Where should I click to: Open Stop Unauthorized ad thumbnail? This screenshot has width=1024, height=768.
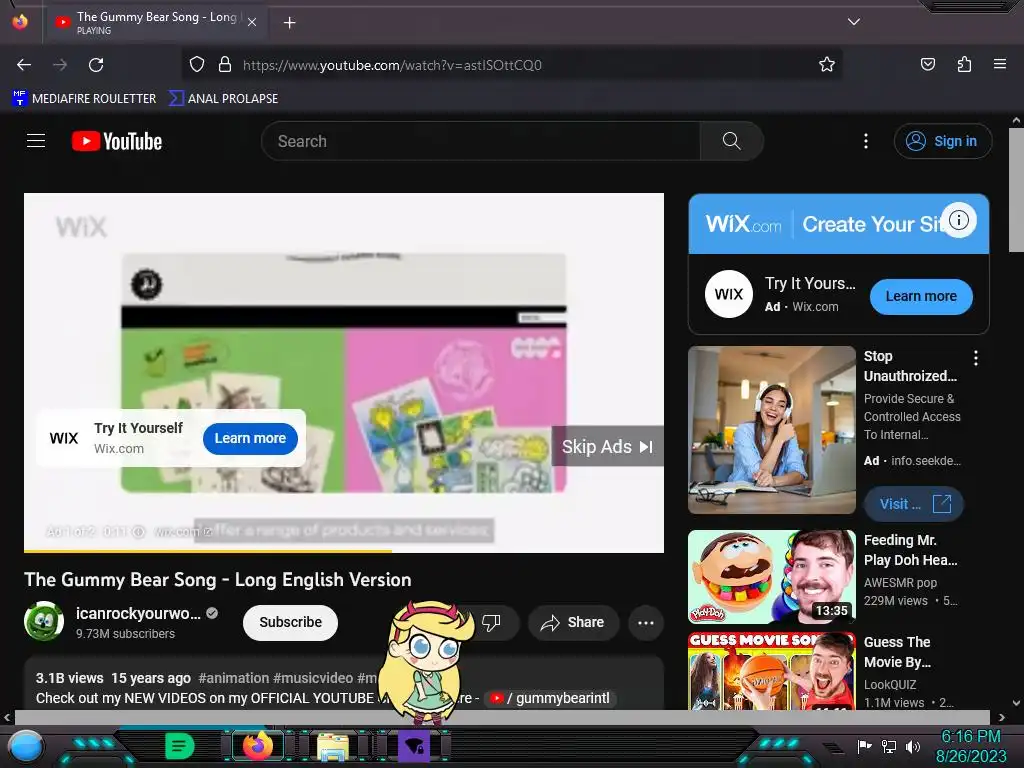tap(772, 430)
